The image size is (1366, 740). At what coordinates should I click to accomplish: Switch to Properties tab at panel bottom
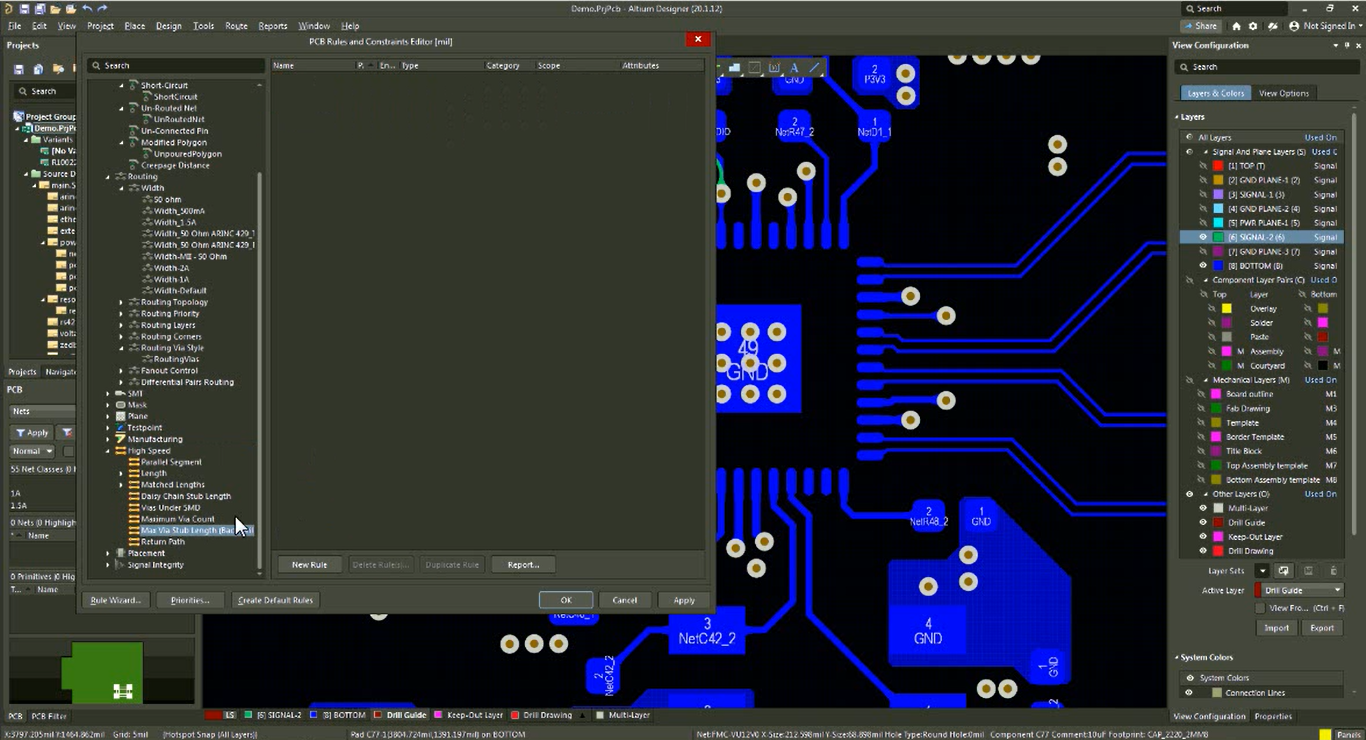tap(1273, 716)
